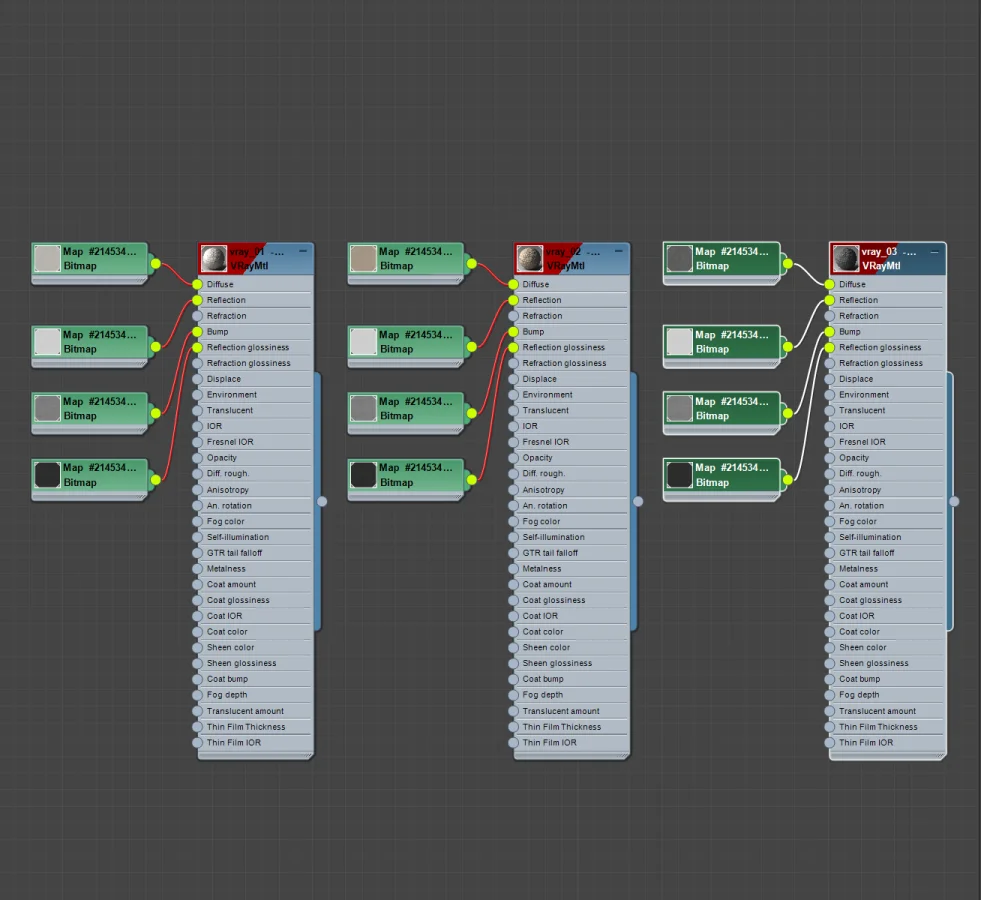981x900 pixels.
Task: Select Bitmap thumbnail wired to vray_02 Reflection
Action: 363,341
